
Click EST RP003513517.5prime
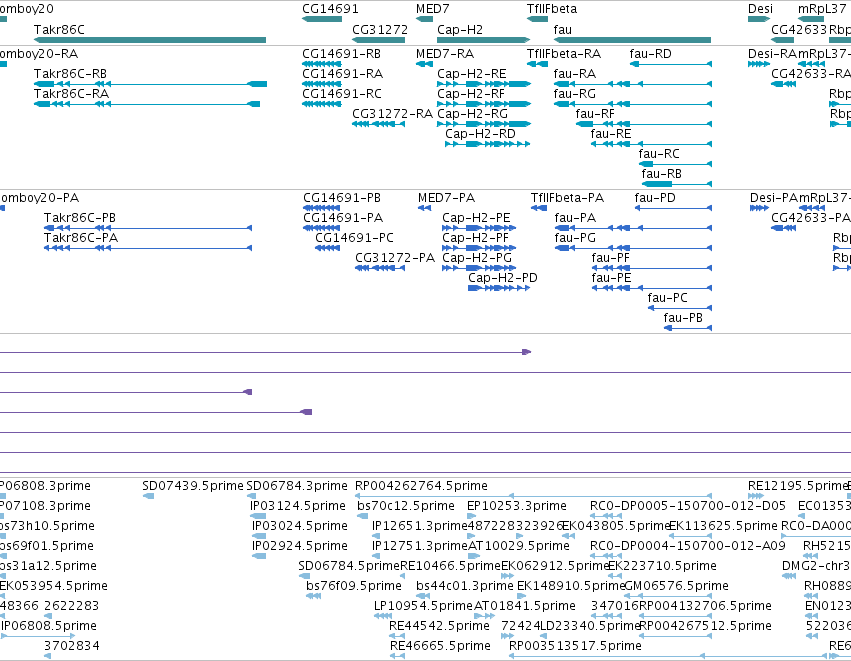[575, 646]
